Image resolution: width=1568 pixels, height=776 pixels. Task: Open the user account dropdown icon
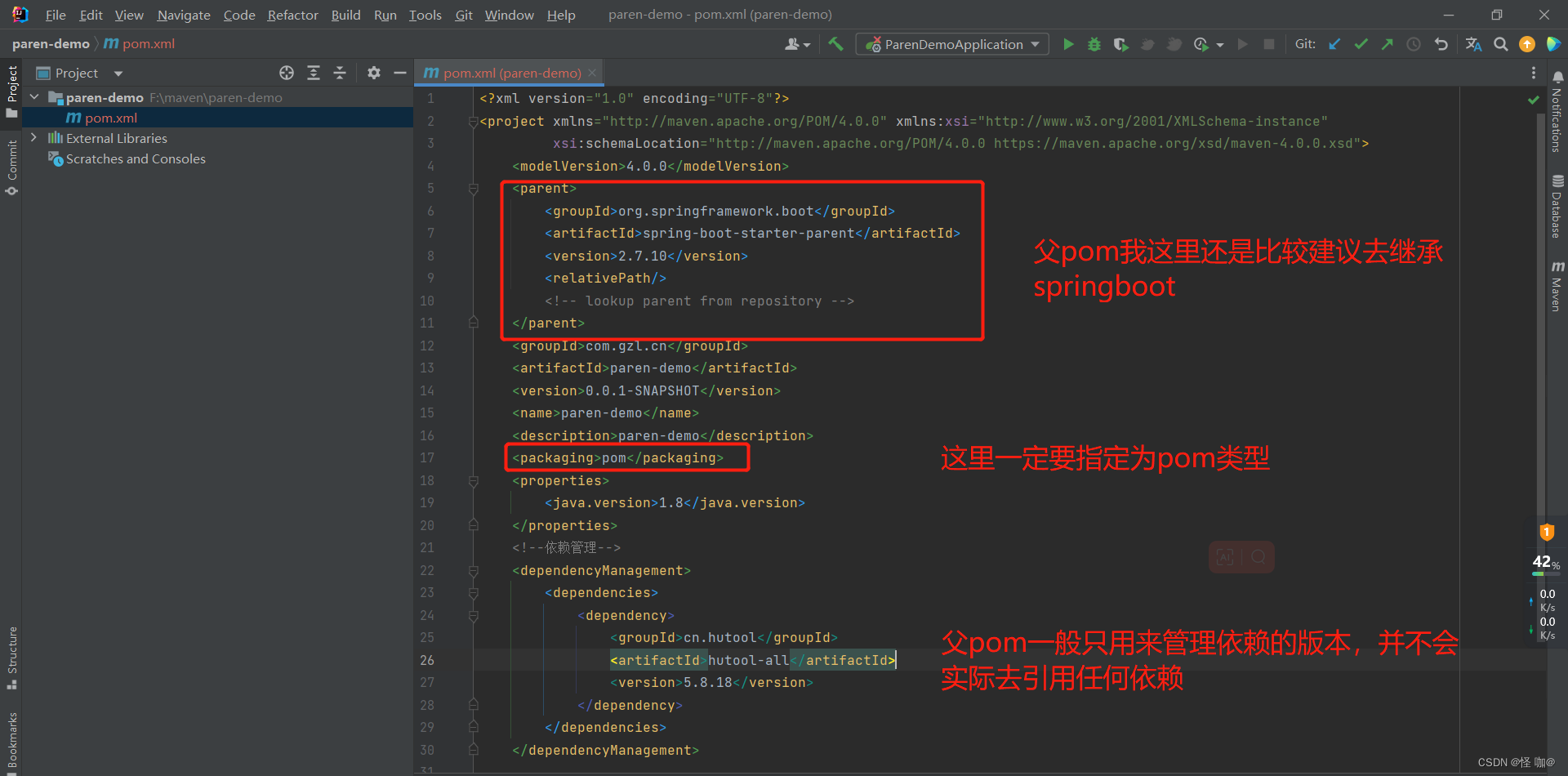(x=798, y=44)
